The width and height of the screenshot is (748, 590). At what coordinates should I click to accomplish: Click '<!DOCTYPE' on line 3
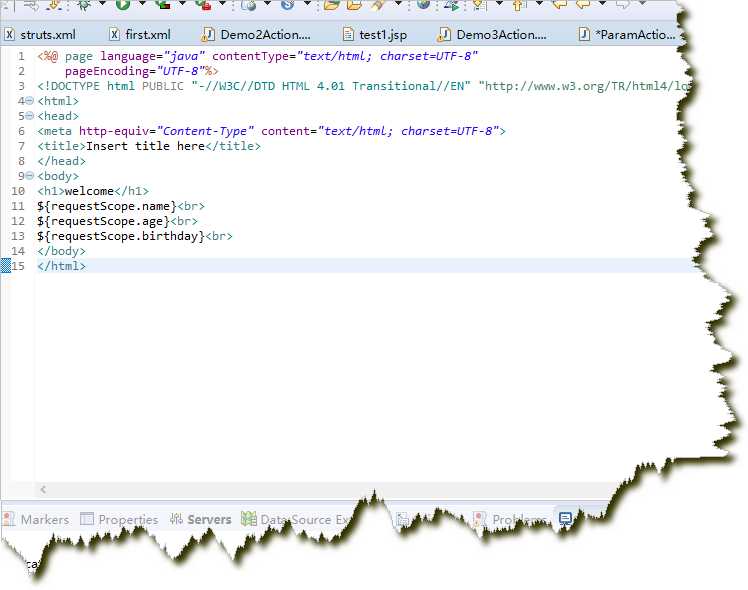[68, 86]
